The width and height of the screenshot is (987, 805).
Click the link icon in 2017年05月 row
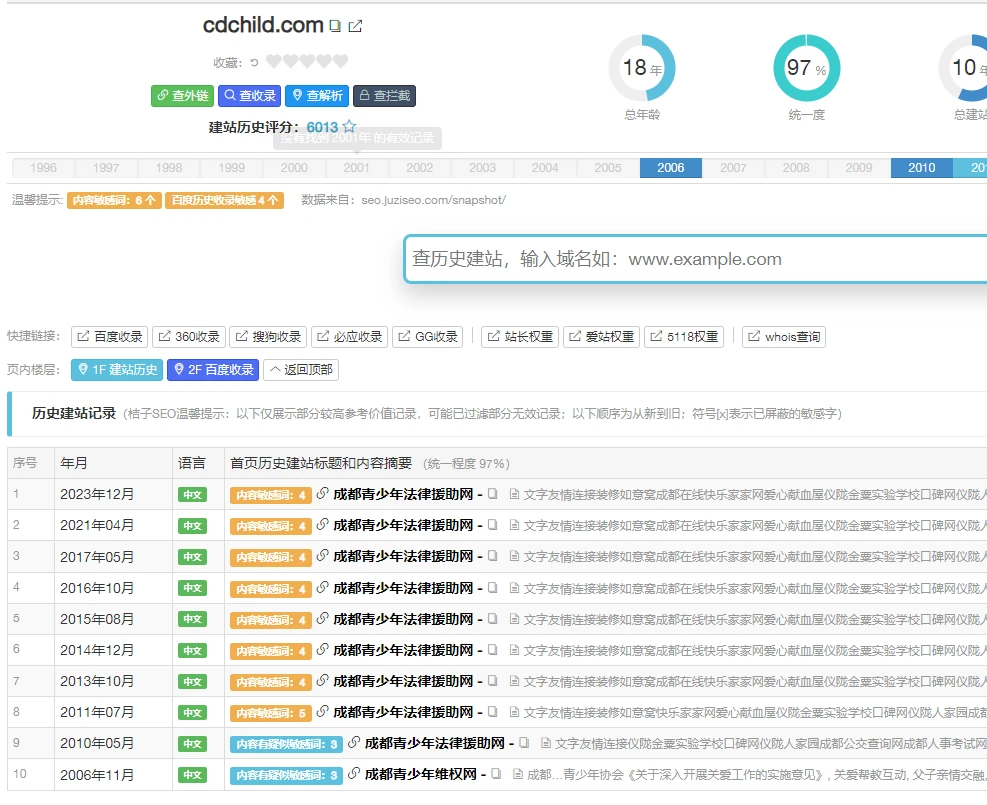point(322,556)
